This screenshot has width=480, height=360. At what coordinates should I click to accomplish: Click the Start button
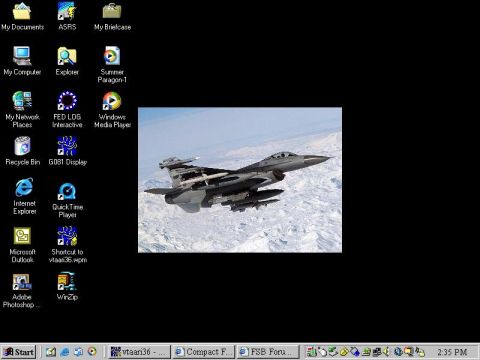tap(19, 352)
